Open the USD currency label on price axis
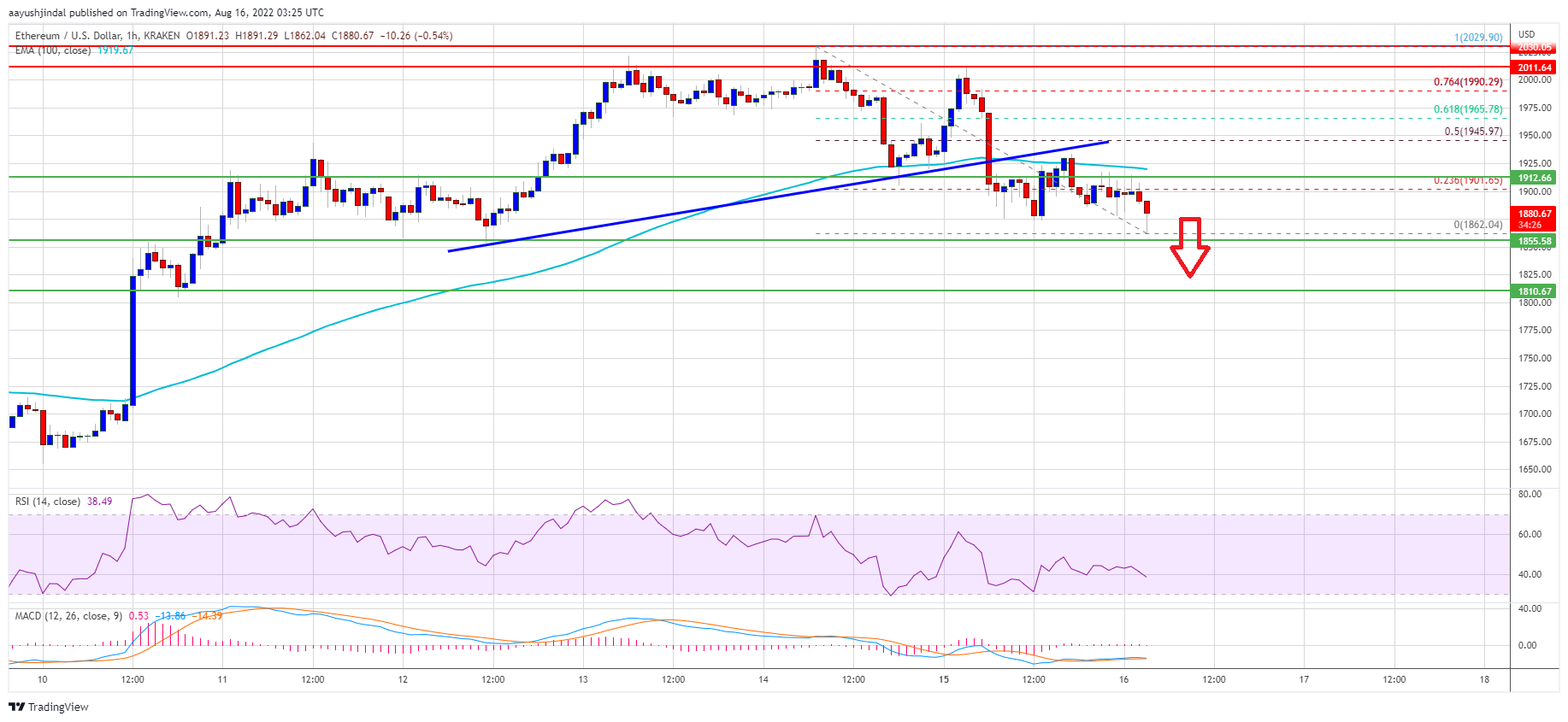The width and height of the screenshot is (1568, 722). pos(1526,34)
